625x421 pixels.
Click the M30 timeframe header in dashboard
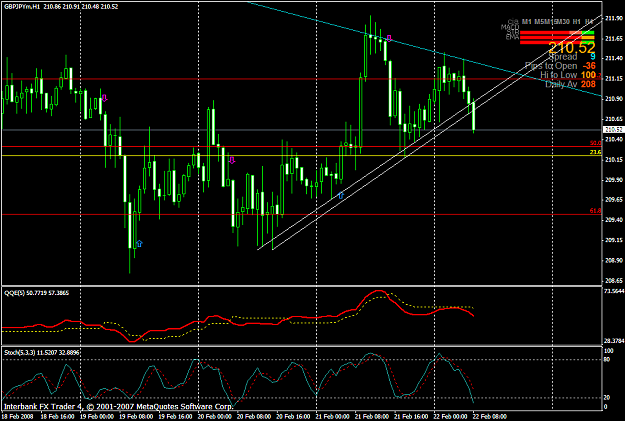[x=562, y=21]
